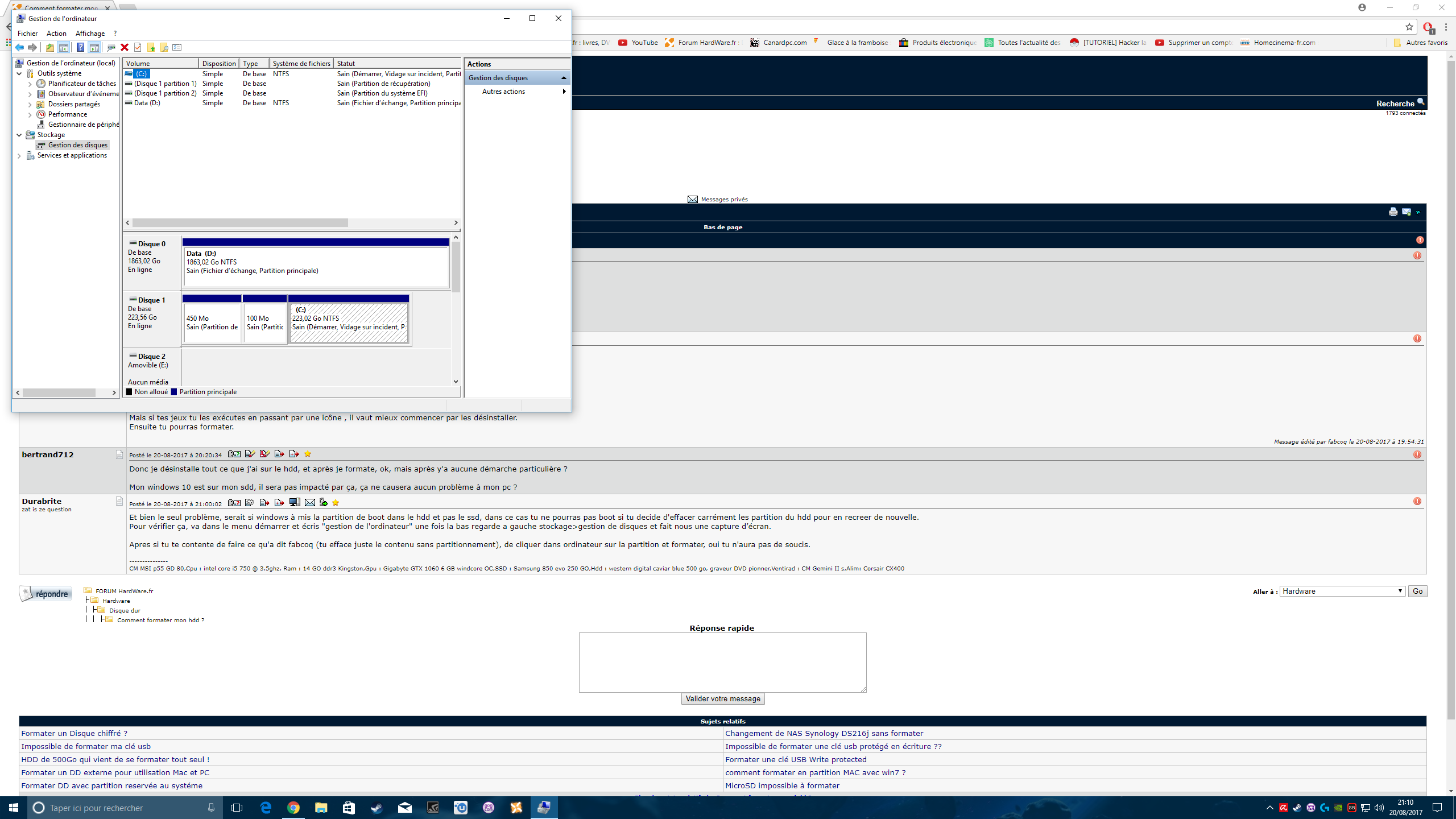
Task: Expand Performance tree node
Action: (x=30, y=114)
